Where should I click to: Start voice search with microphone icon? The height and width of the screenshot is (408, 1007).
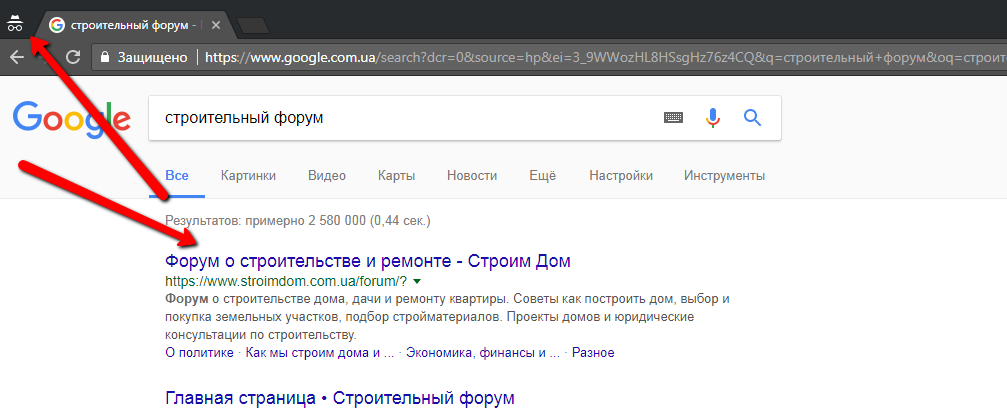pos(712,118)
